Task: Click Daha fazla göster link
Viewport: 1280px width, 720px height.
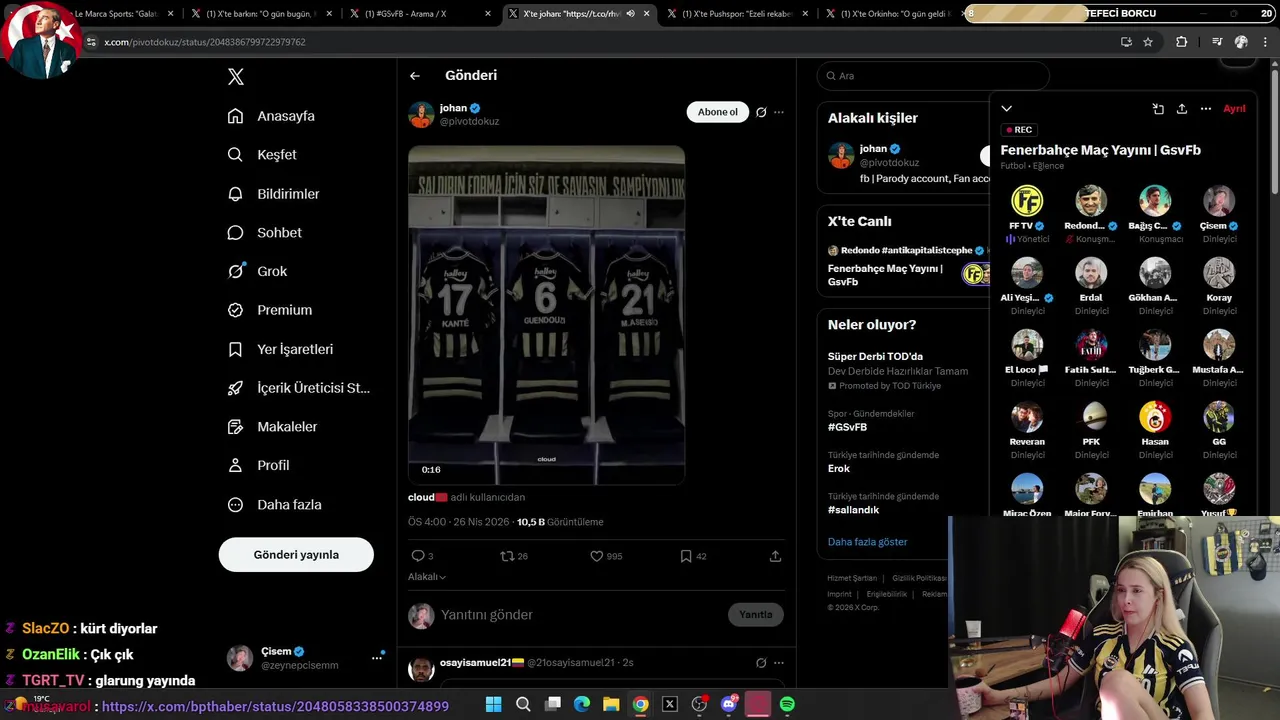Action: [x=867, y=542]
